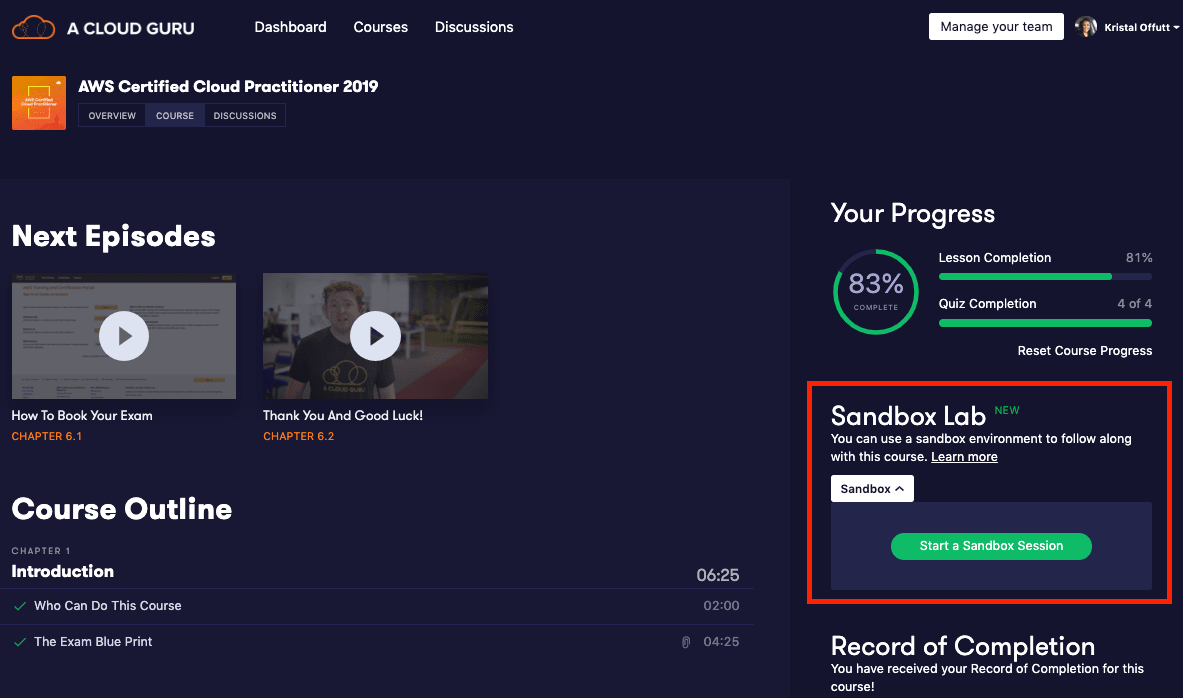Click the Thank You And Good Luck! title
This screenshot has width=1183, height=698.
[343, 416]
